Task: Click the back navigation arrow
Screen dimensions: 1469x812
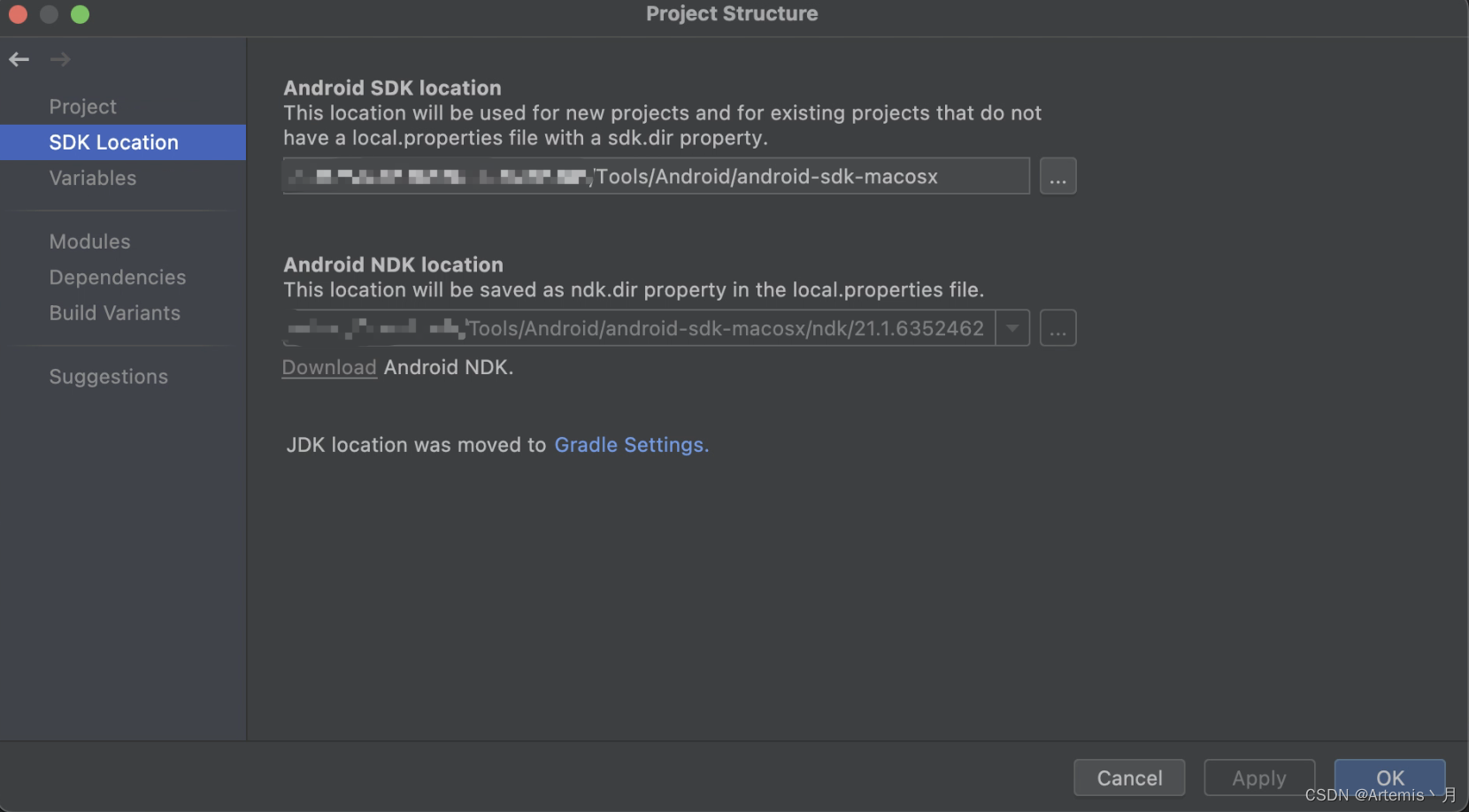Action: point(19,58)
